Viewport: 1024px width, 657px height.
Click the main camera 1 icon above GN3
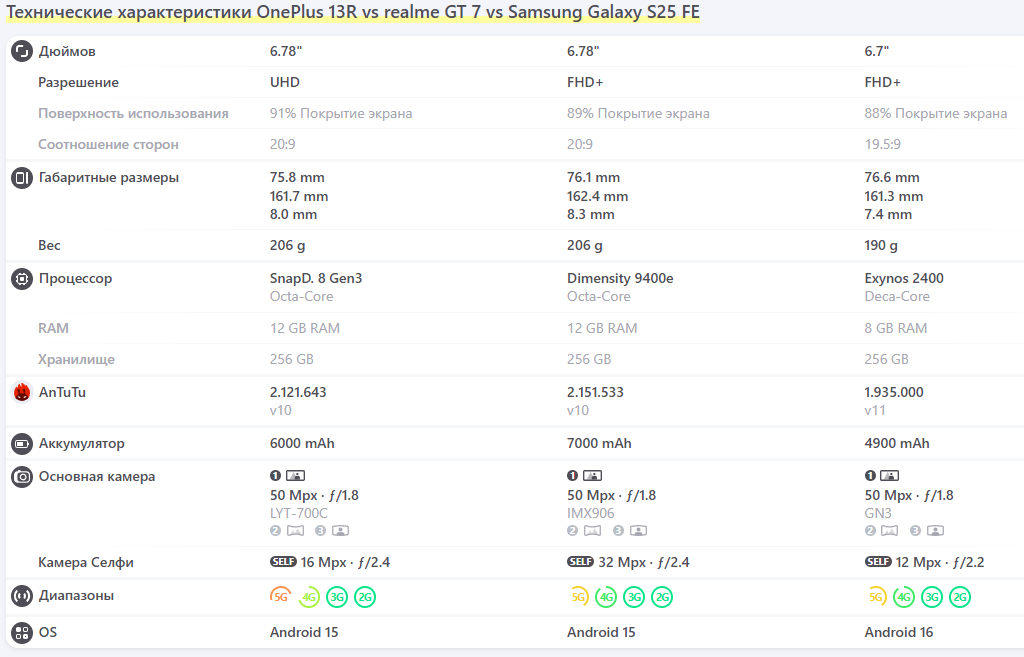[x=882, y=475]
